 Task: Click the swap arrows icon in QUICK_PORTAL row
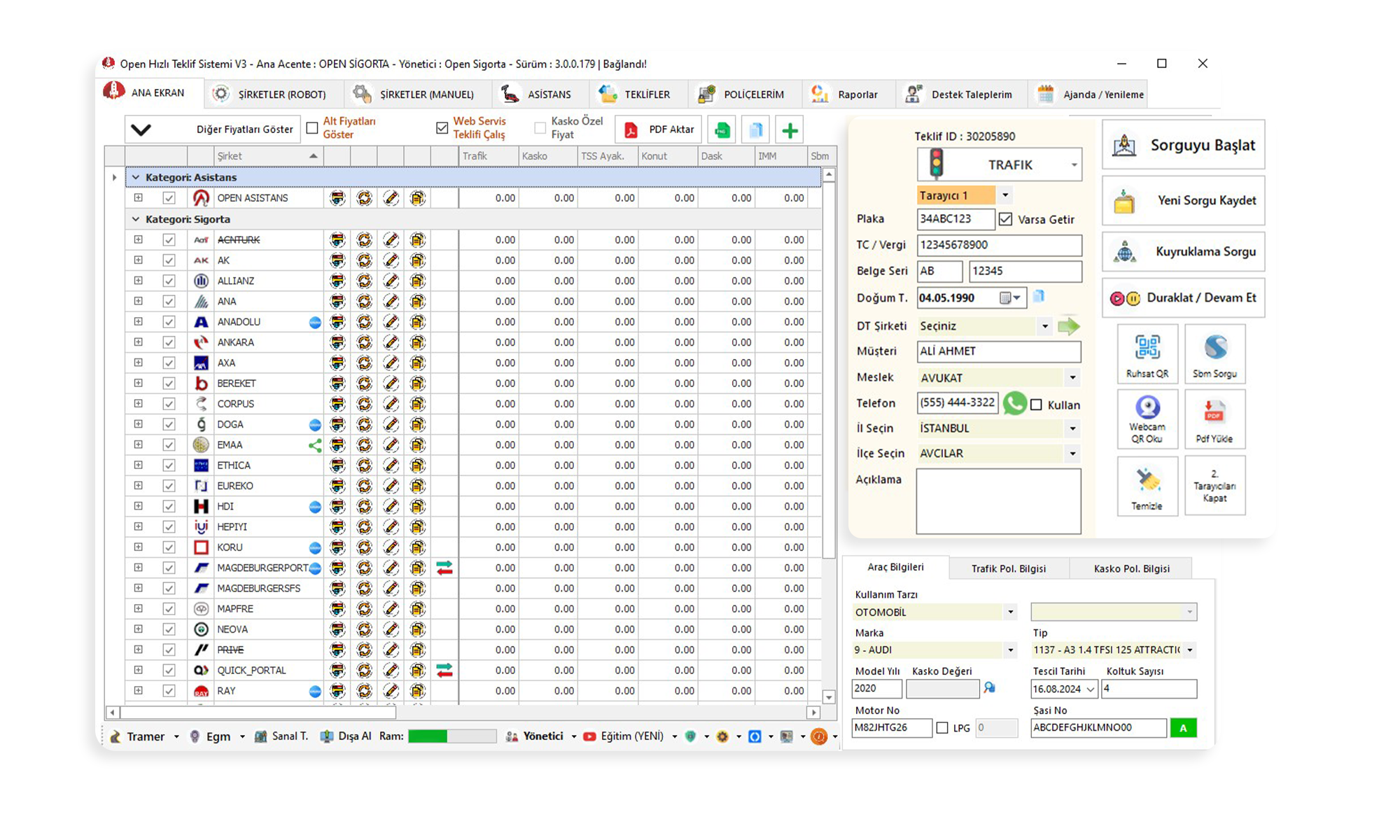coord(444,671)
